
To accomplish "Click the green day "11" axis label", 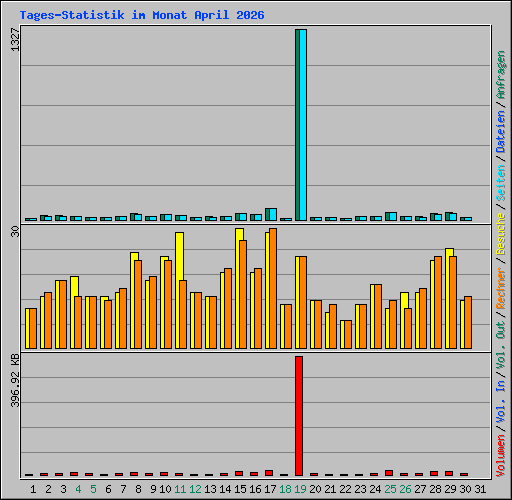I will (180, 489).
